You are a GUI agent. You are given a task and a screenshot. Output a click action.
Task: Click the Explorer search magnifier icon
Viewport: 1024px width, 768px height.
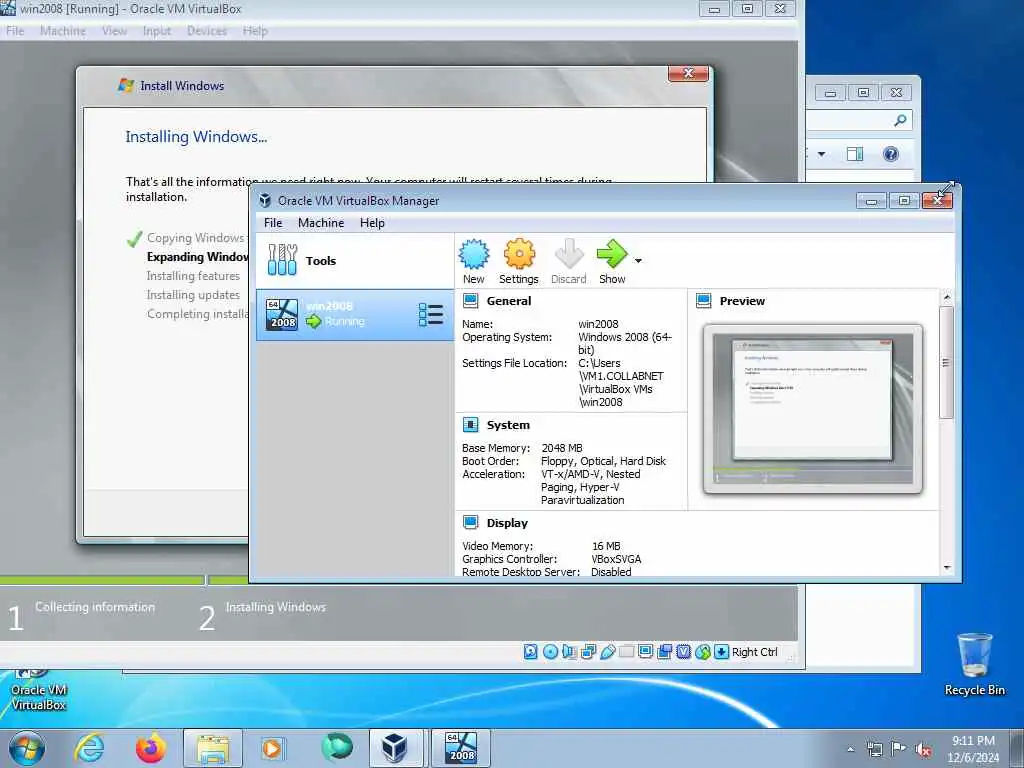[x=900, y=120]
